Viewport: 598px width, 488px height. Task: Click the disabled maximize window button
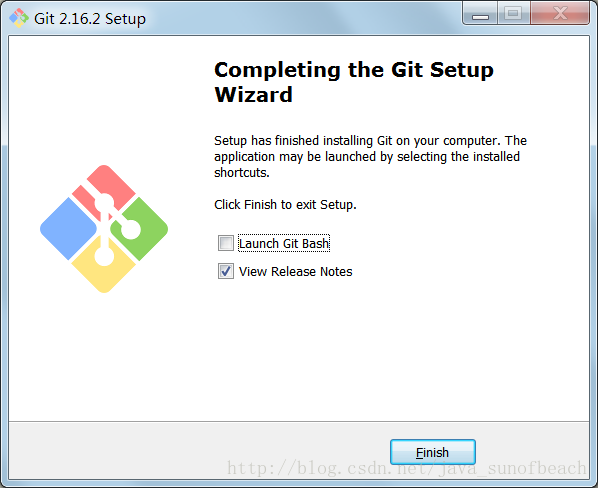pos(513,13)
